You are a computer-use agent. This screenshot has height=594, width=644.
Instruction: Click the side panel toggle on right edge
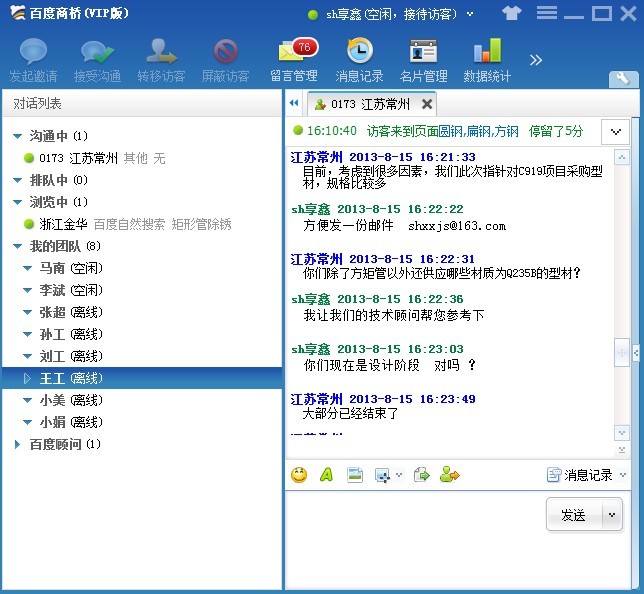636,352
